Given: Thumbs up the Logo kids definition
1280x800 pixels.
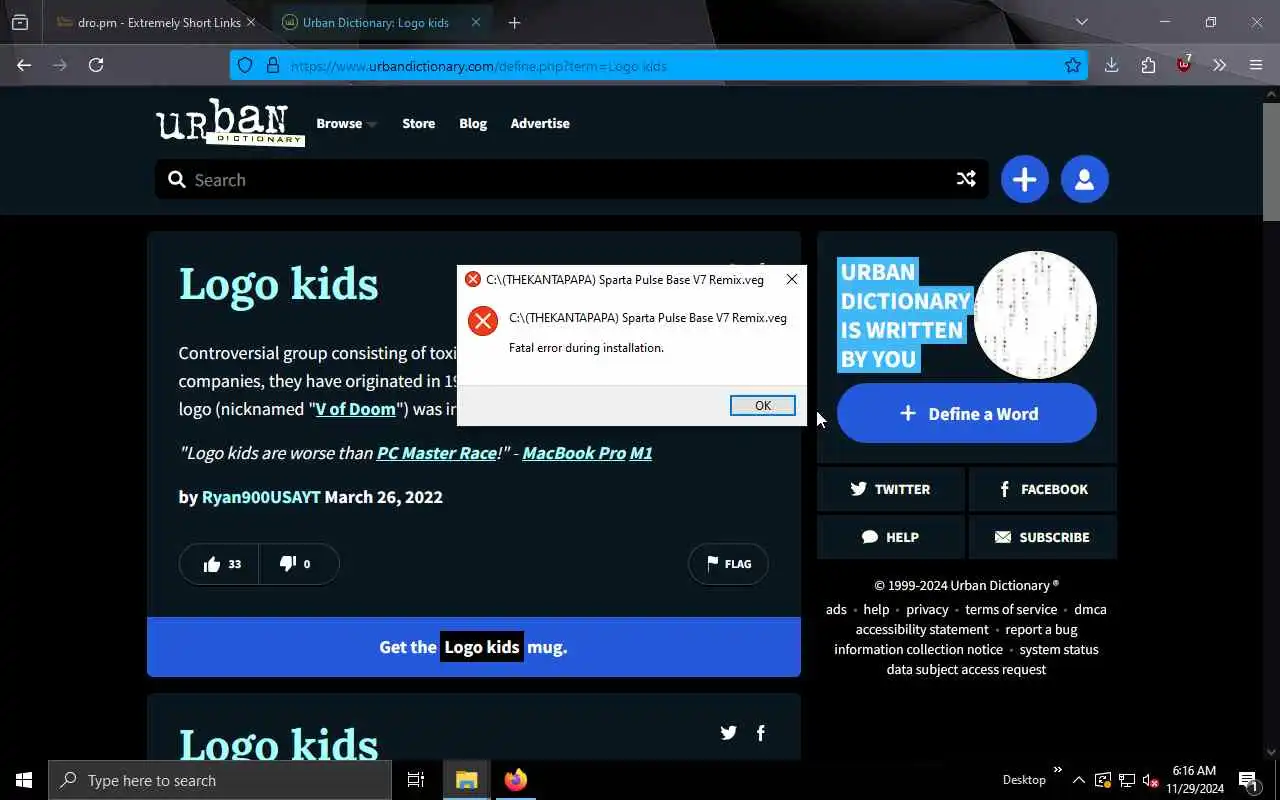Looking at the screenshot, I should click(x=220, y=564).
